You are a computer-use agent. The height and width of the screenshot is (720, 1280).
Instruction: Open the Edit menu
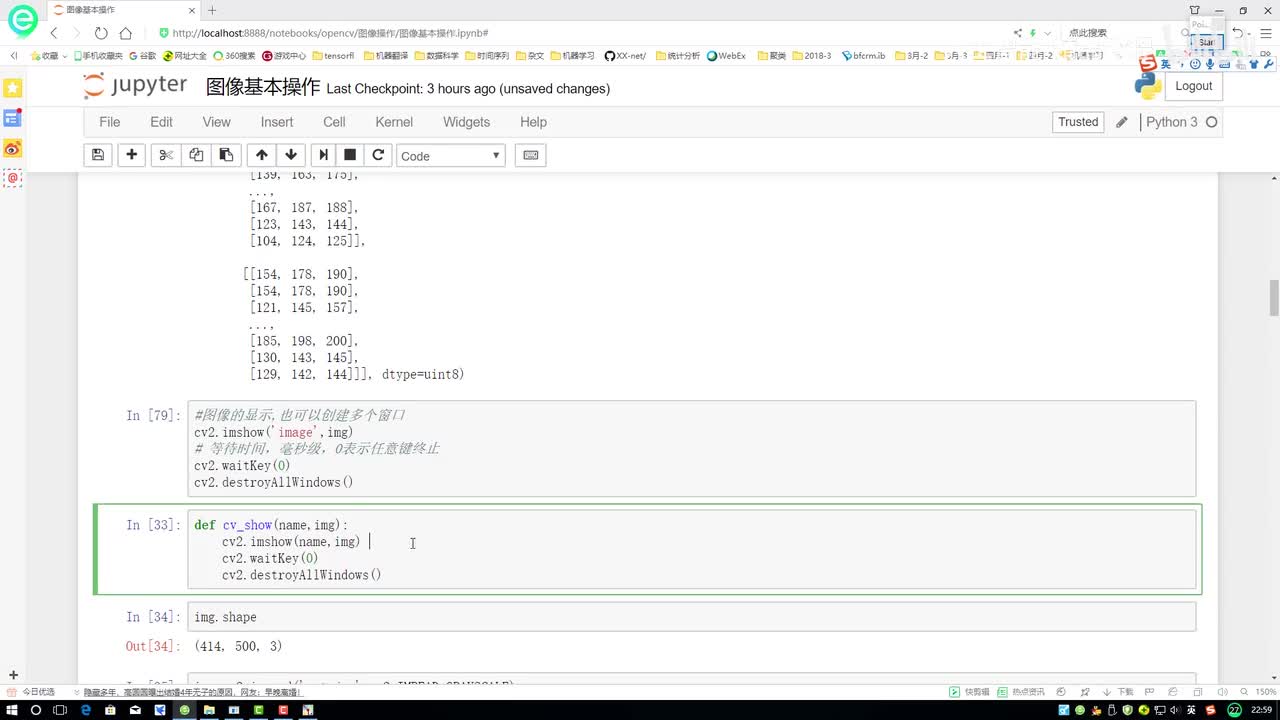162,122
